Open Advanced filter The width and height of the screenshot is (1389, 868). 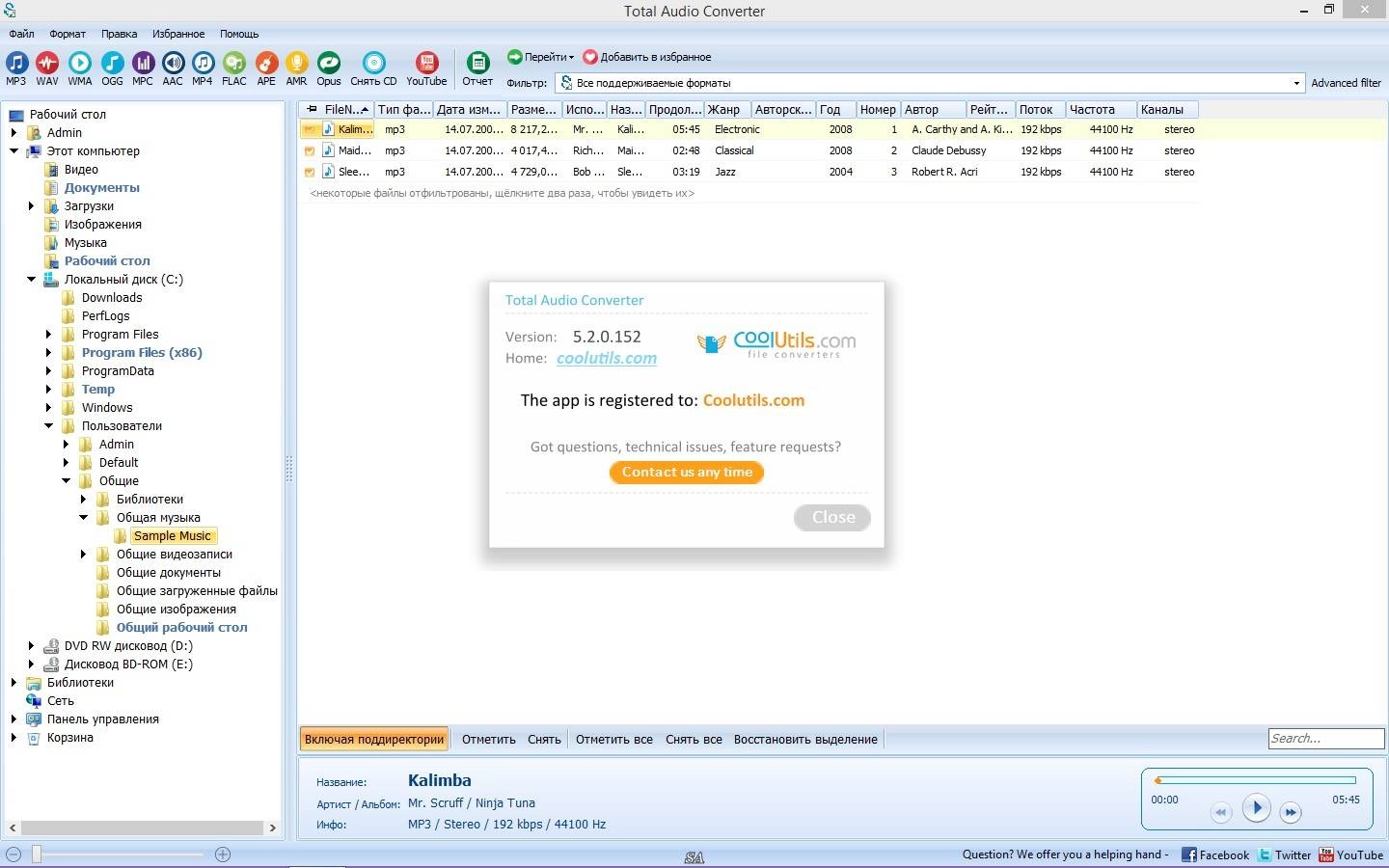(1346, 83)
